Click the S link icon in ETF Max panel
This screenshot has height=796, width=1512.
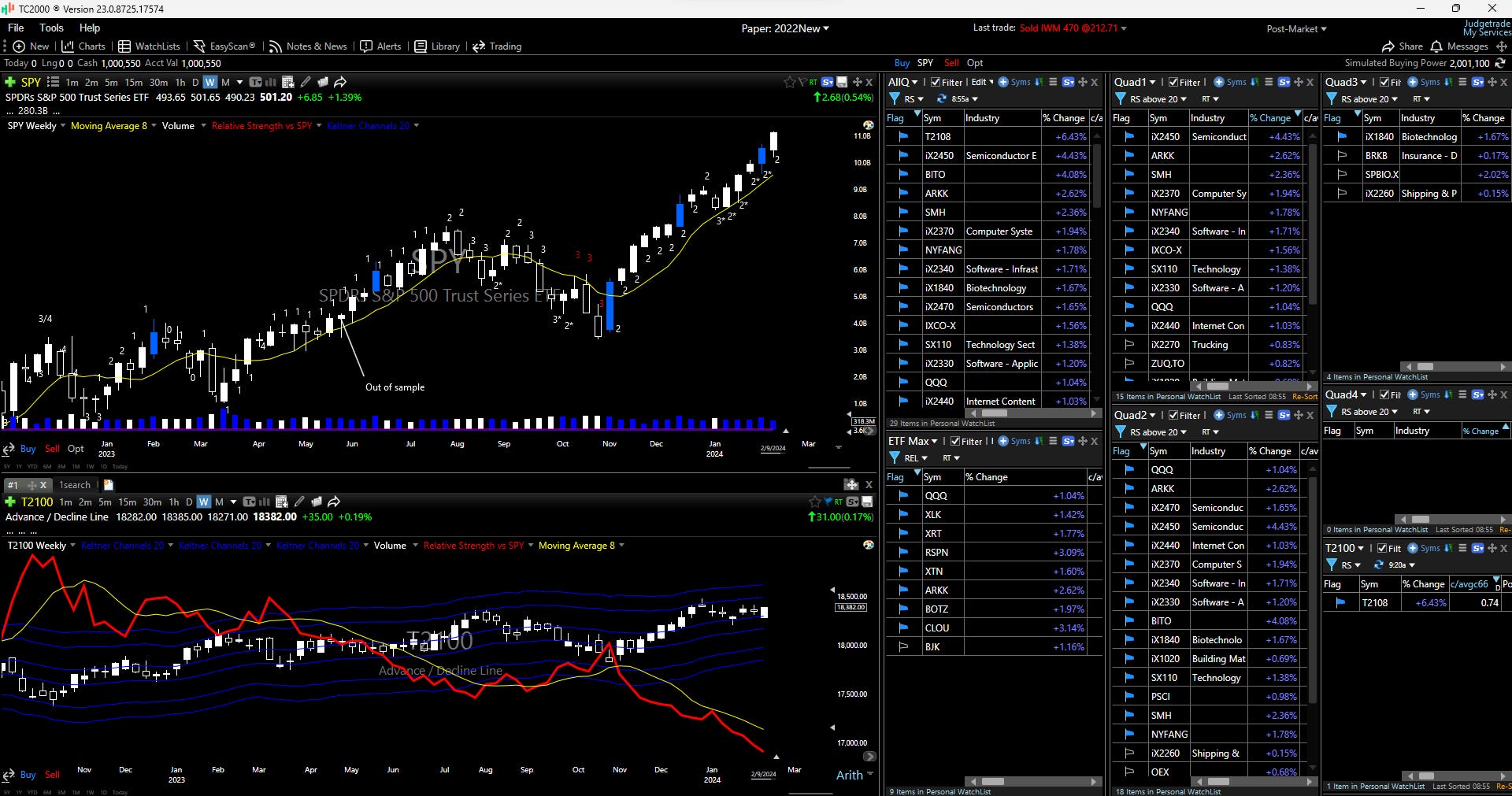tap(1068, 441)
